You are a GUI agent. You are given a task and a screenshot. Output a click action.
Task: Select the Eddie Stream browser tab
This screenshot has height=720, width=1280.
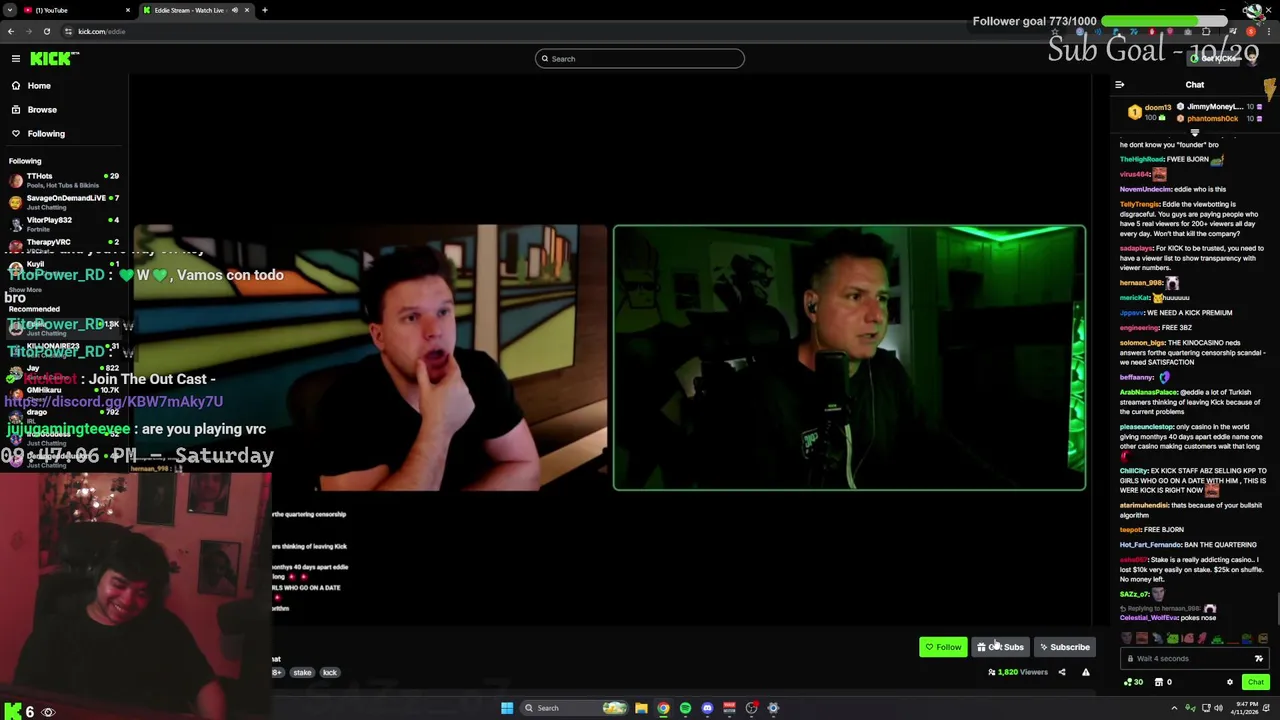(195, 10)
